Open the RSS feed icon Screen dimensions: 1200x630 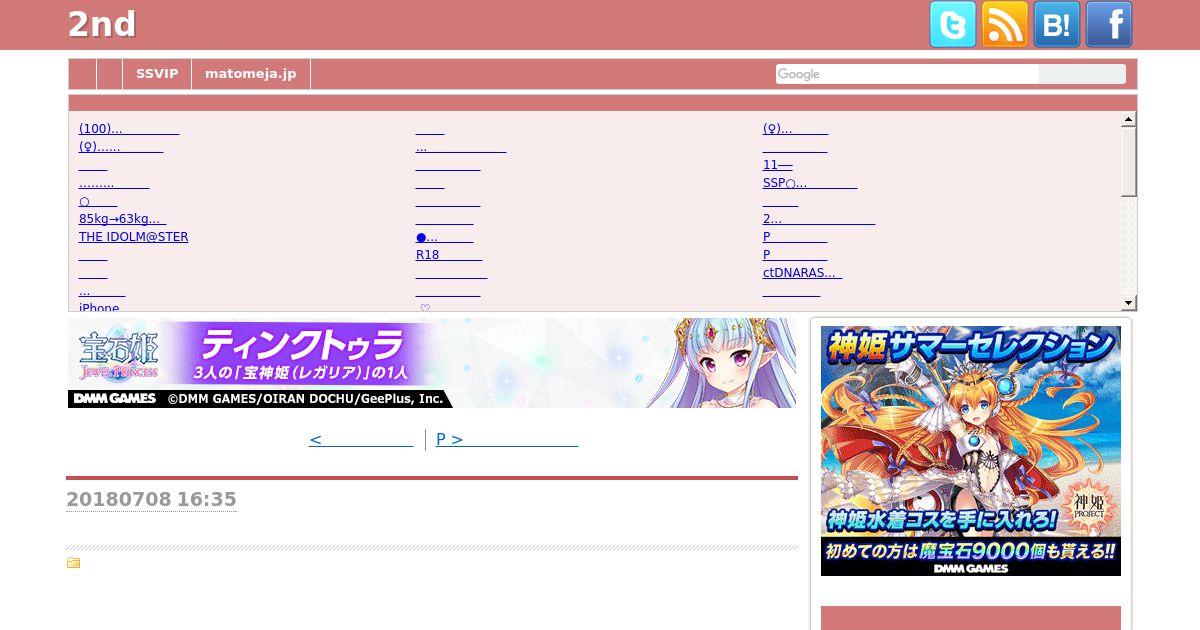tap(1005, 24)
